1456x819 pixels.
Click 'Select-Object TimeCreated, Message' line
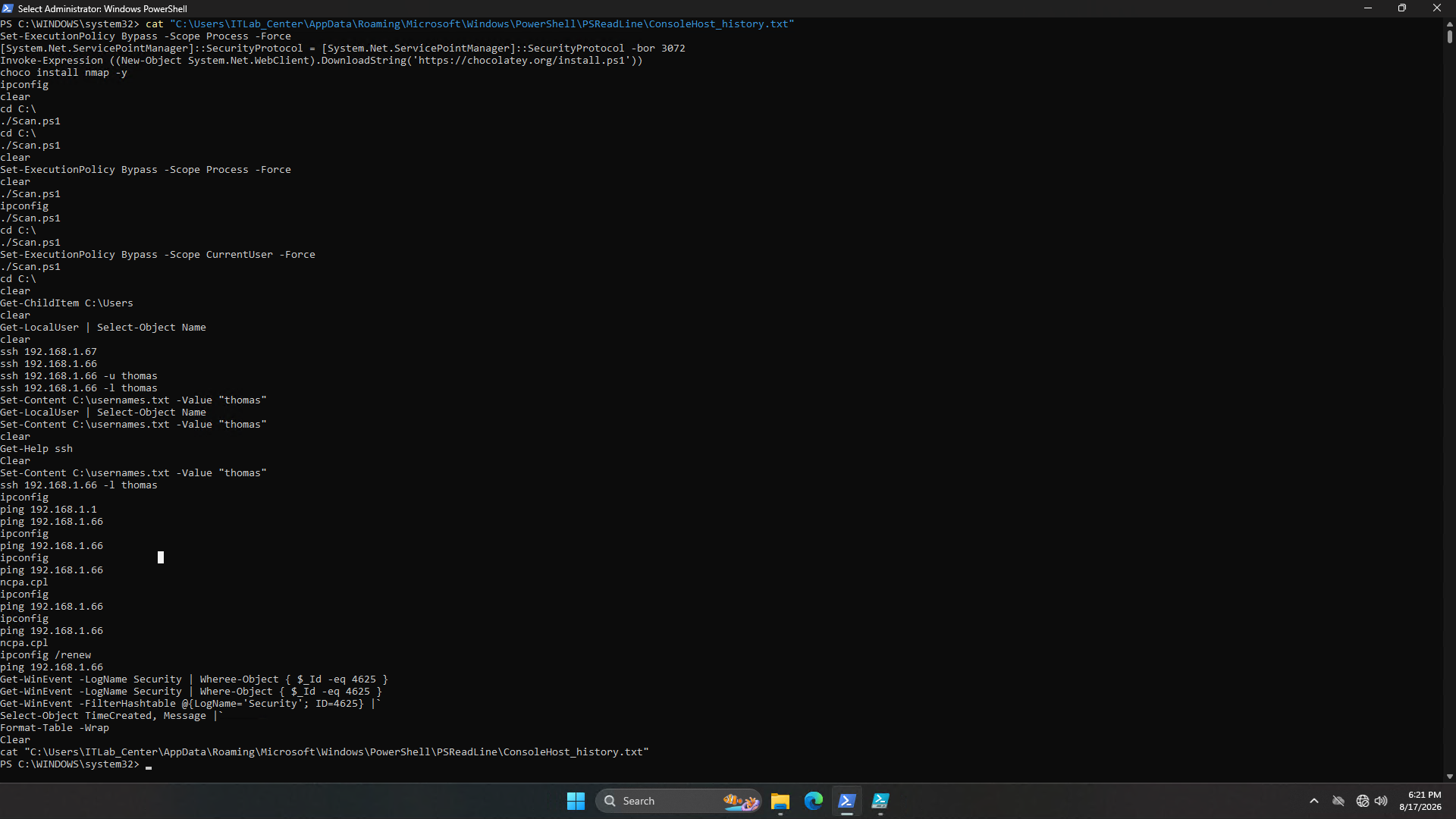(111, 716)
